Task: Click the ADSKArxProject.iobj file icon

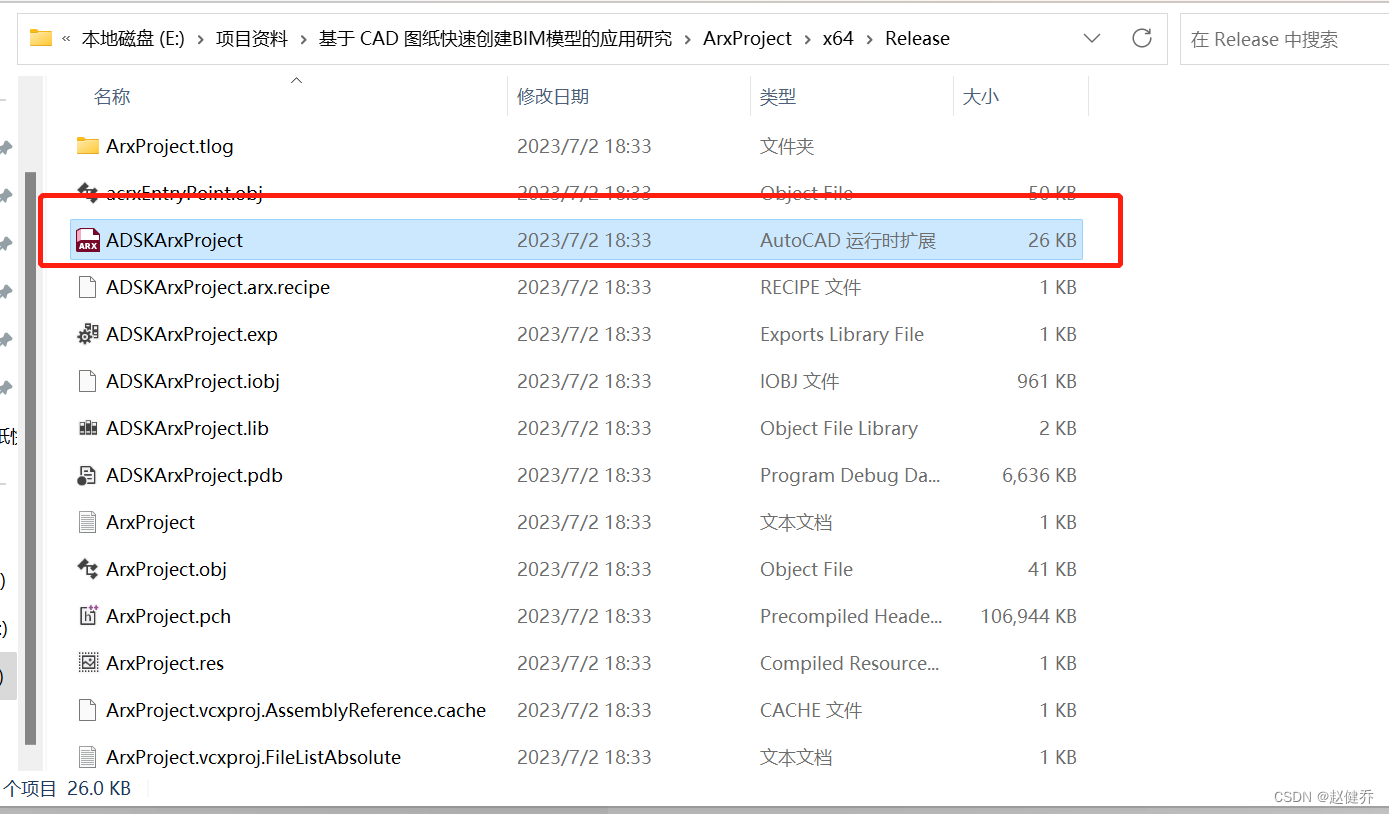Action: pos(88,381)
